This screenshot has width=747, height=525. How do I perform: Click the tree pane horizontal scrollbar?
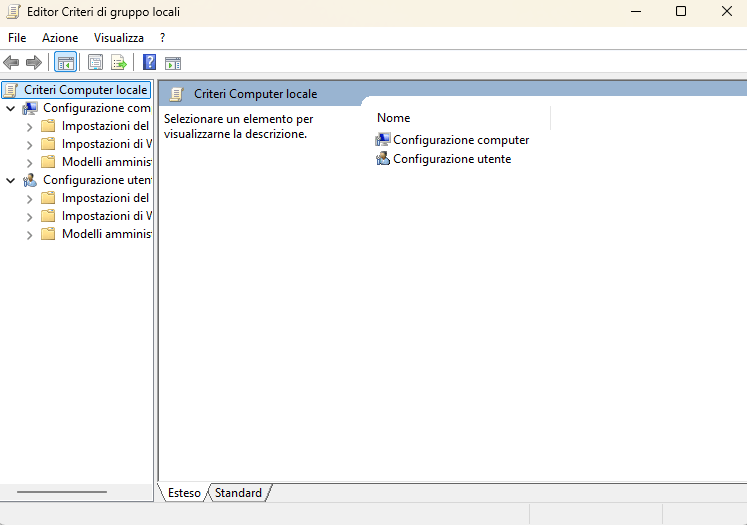(x=70, y=492)
